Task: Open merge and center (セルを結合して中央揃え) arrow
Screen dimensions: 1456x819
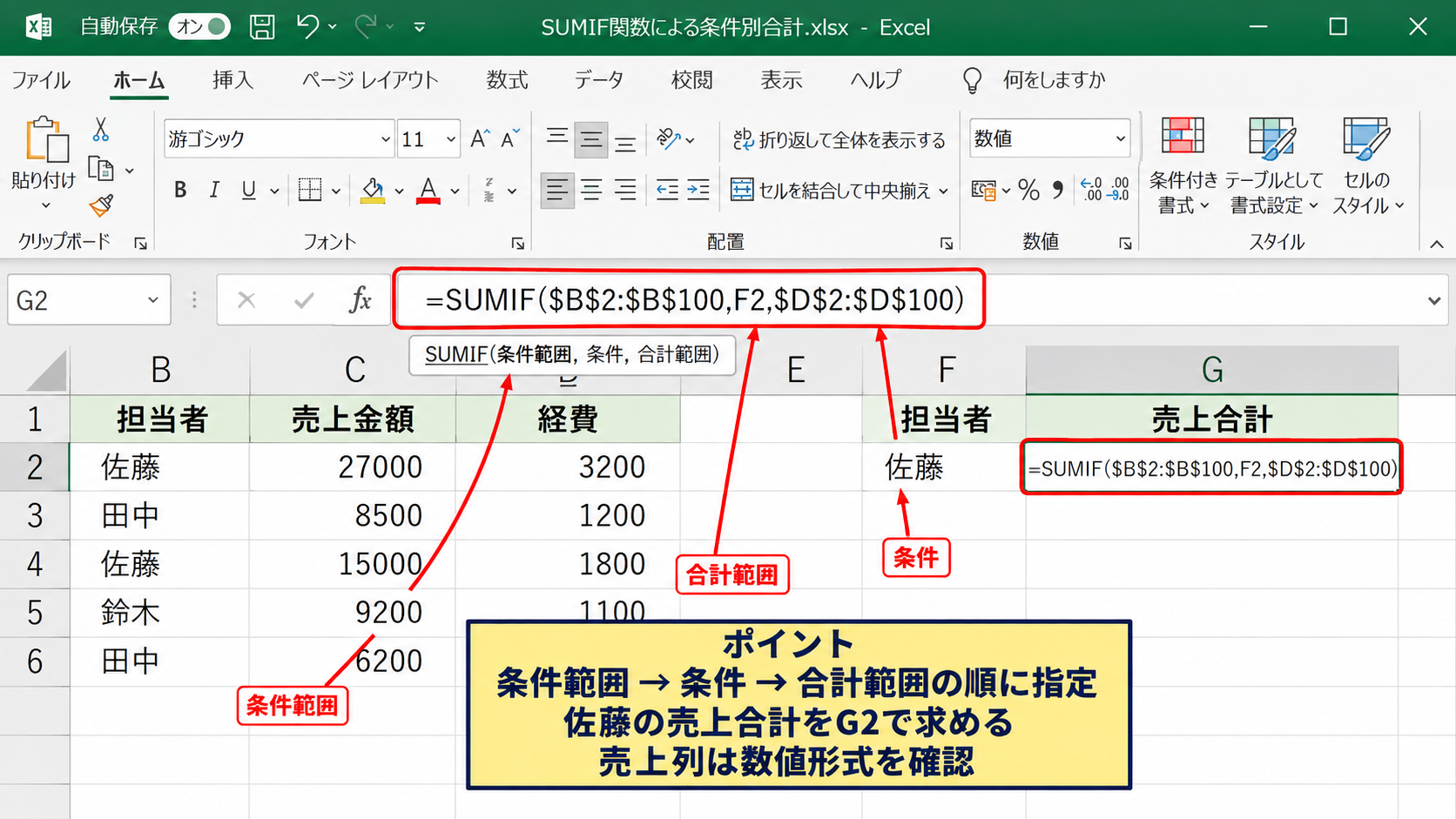Action: click(944, 191)
